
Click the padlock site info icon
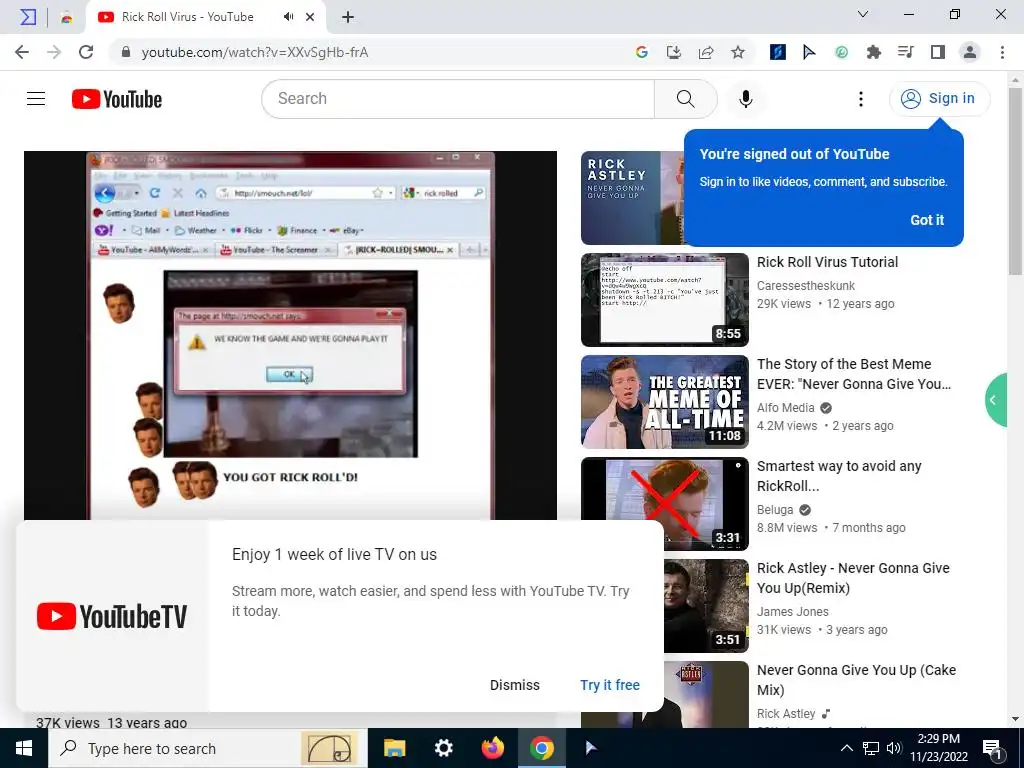click(x=126, y=52)
